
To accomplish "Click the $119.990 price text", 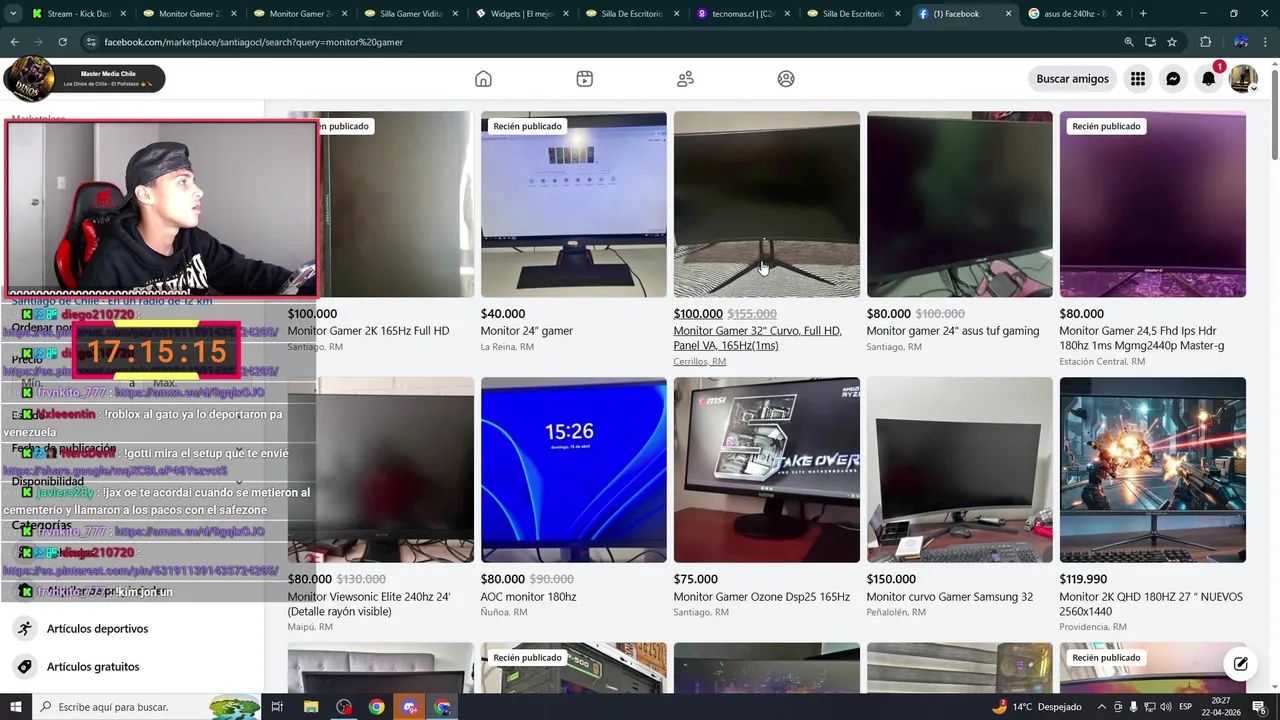I will click(x=1085, y=579).
